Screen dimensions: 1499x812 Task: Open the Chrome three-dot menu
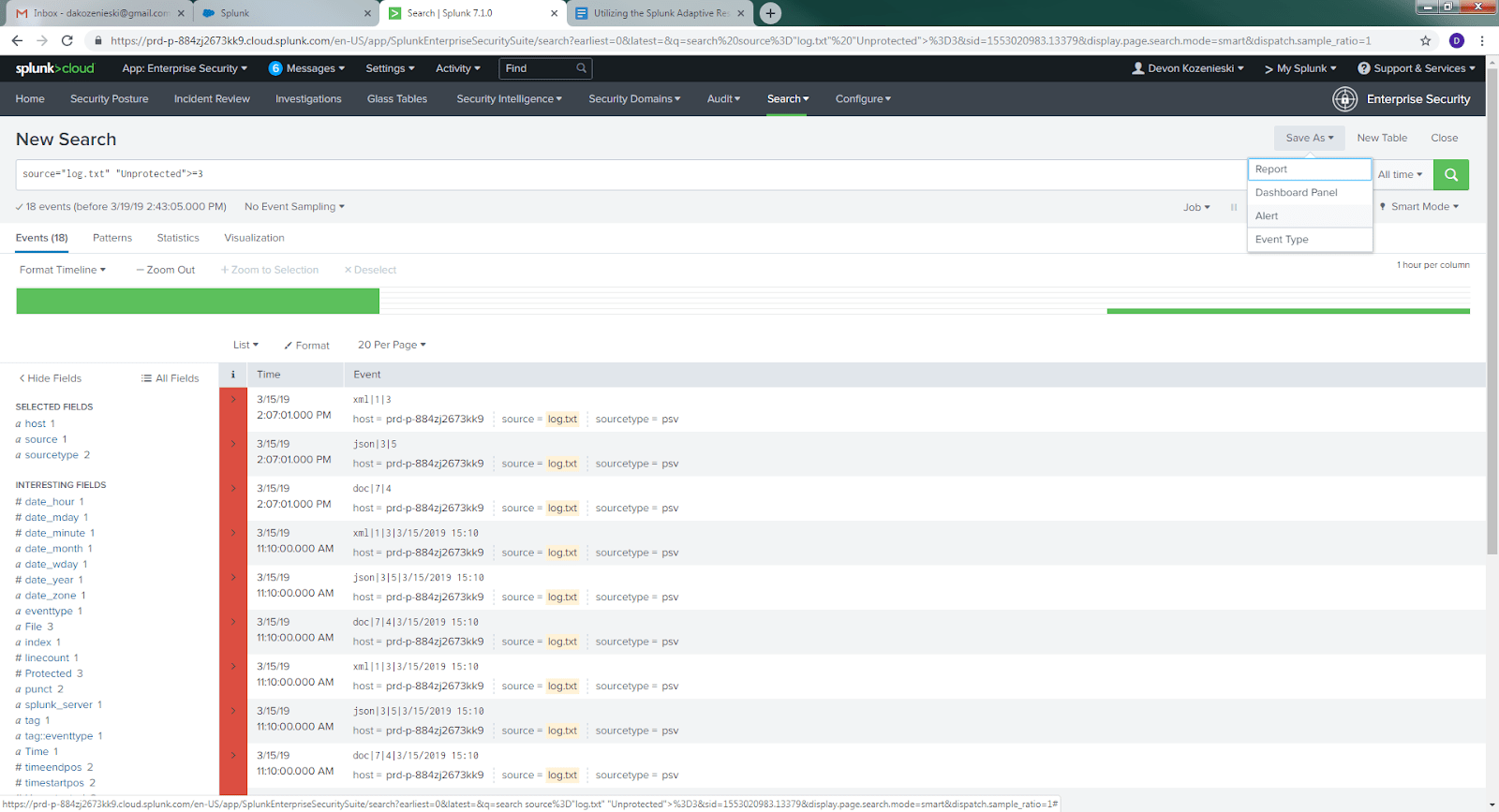(1482, 40)
